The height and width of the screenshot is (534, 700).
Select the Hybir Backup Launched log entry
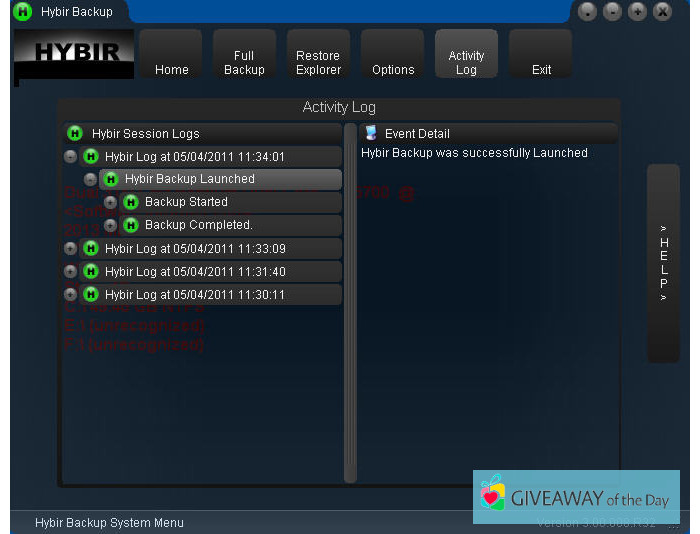pos(190,179)
